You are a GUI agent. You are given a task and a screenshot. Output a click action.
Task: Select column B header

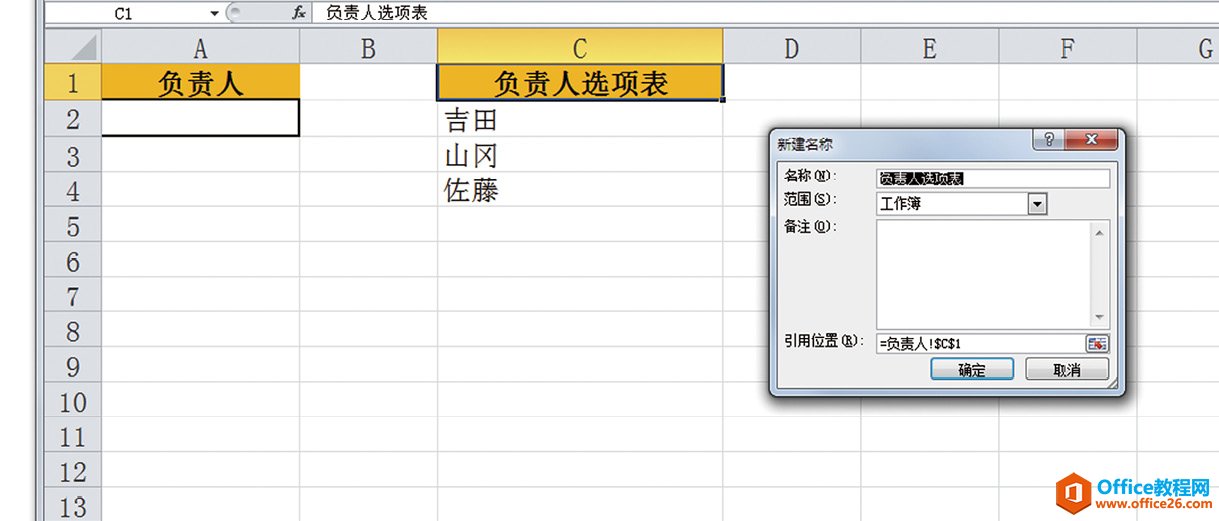click(x=368, y=46)
